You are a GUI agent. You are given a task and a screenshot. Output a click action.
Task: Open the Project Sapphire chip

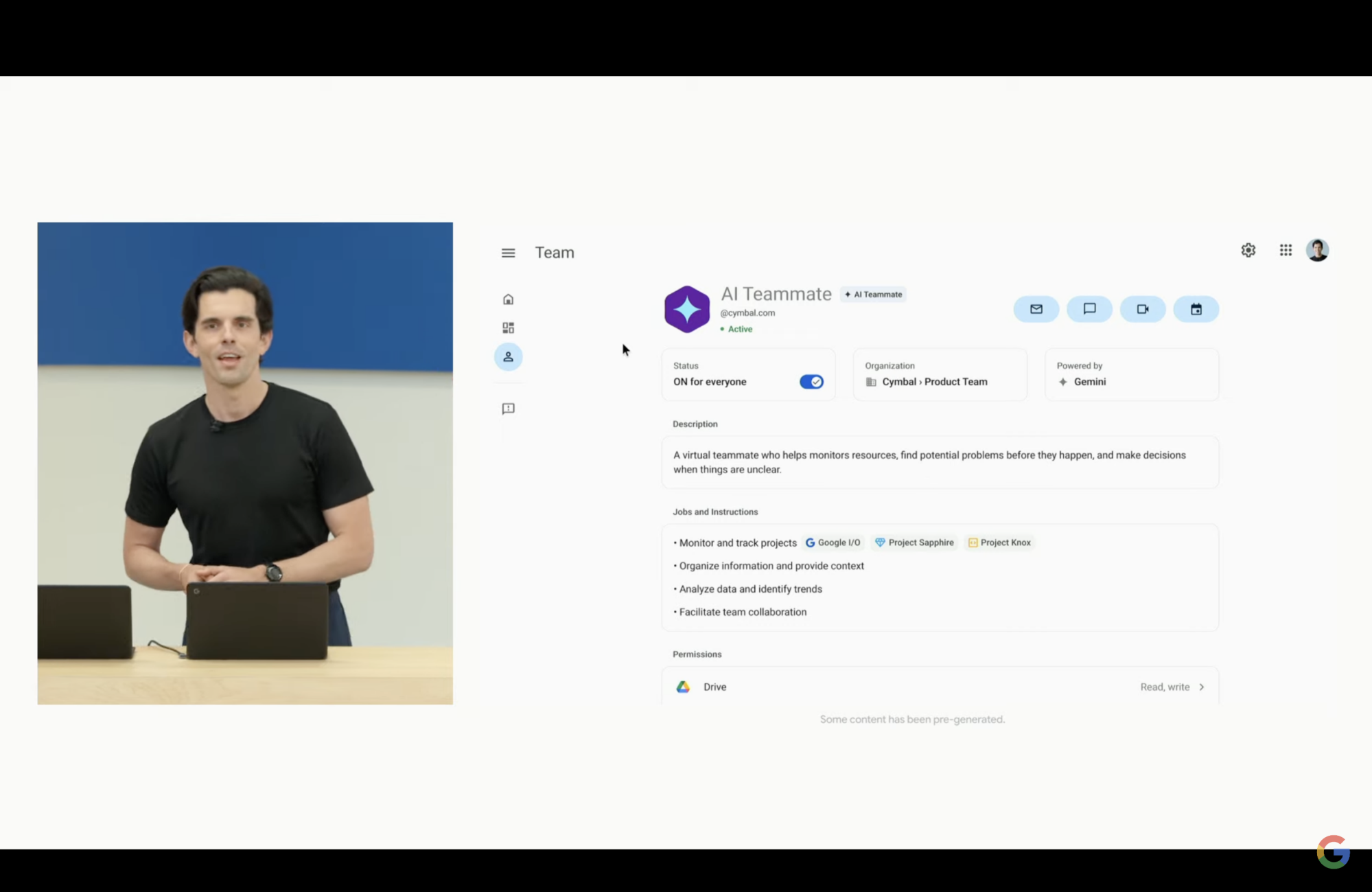tap(914, 542)
